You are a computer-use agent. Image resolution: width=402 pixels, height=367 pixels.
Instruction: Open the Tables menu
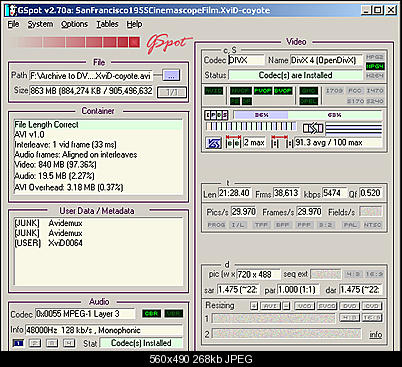[x=107, y=24]
